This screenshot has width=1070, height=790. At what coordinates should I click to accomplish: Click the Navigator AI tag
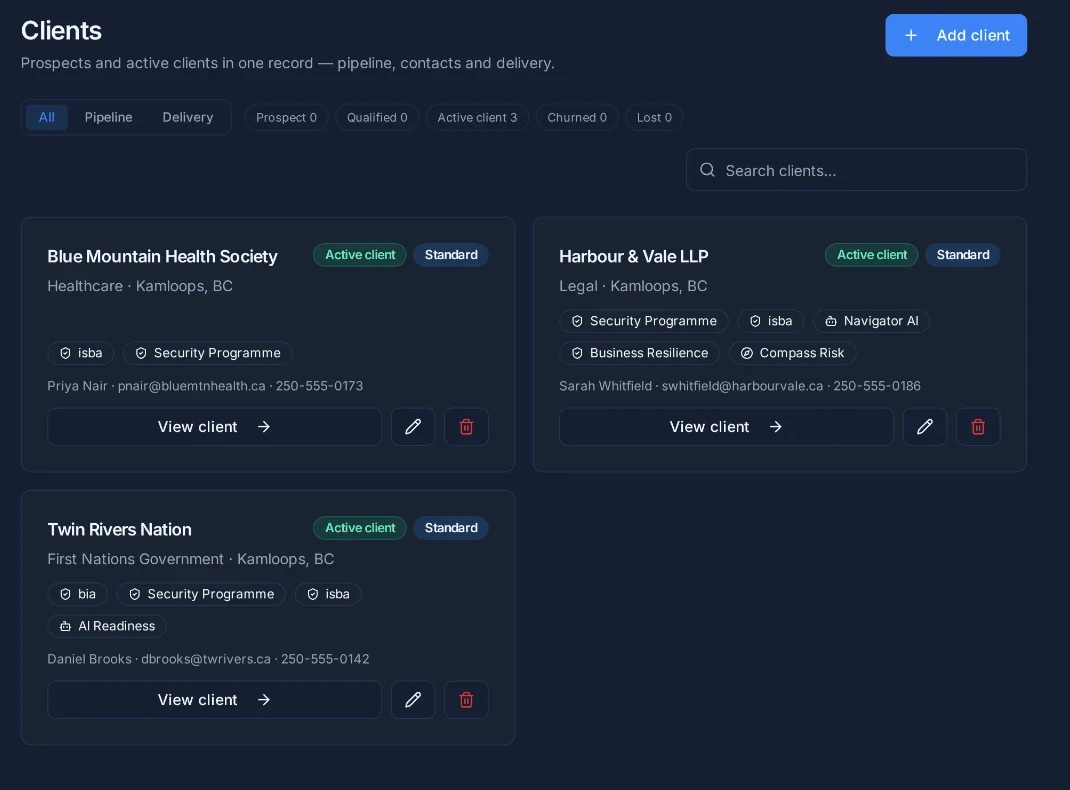[871, 321]
